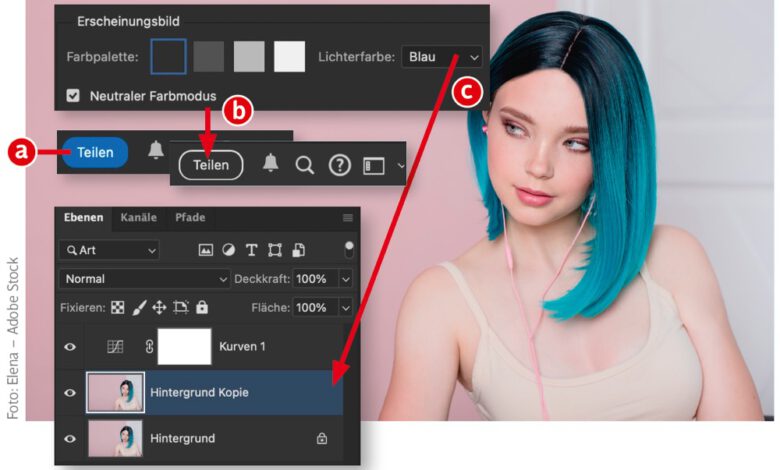
Task: Click the Fläche 100% field
Action: click(x=315, y=308)
